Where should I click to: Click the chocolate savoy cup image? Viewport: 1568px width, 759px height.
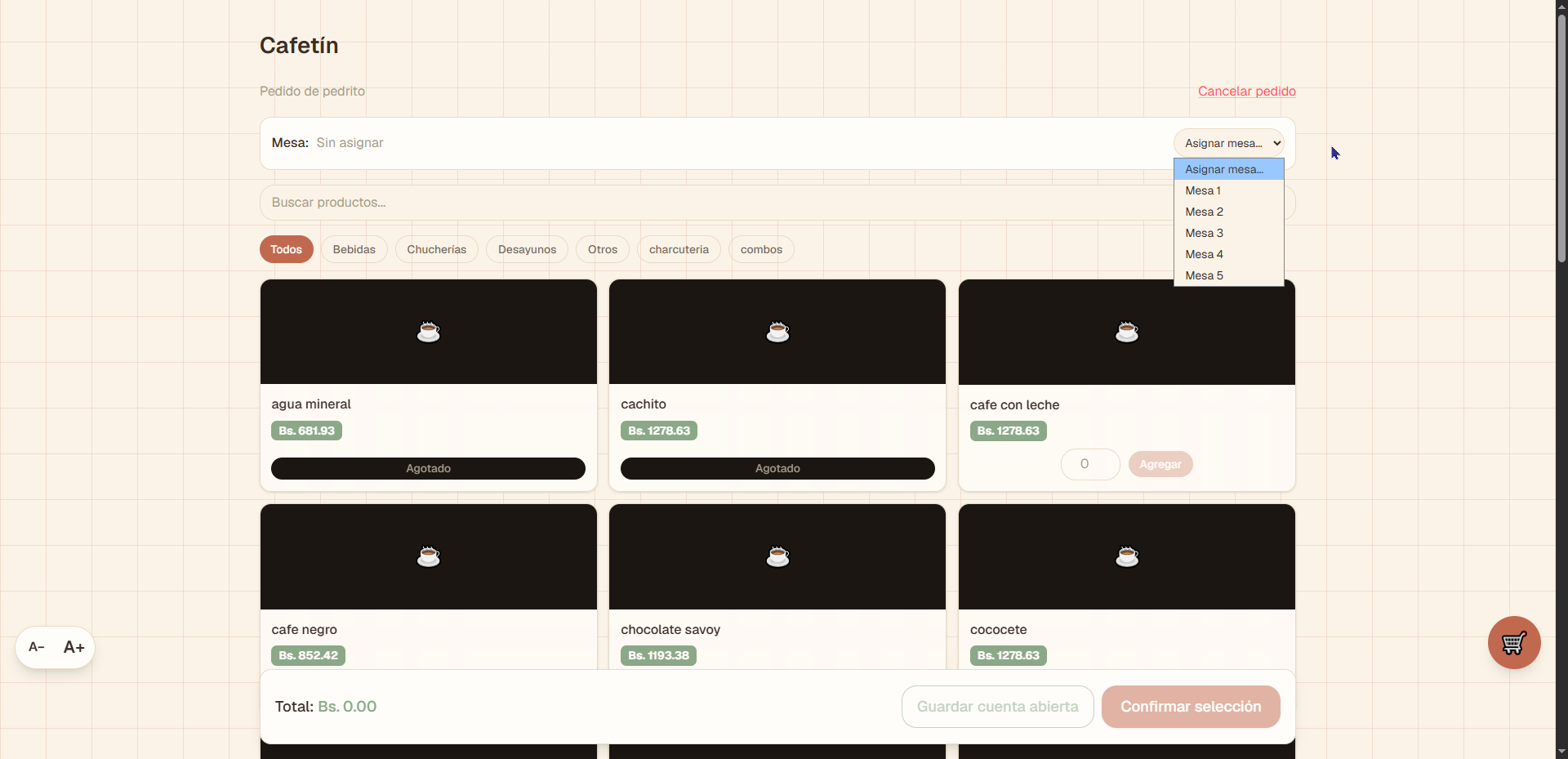pos(777,556)
